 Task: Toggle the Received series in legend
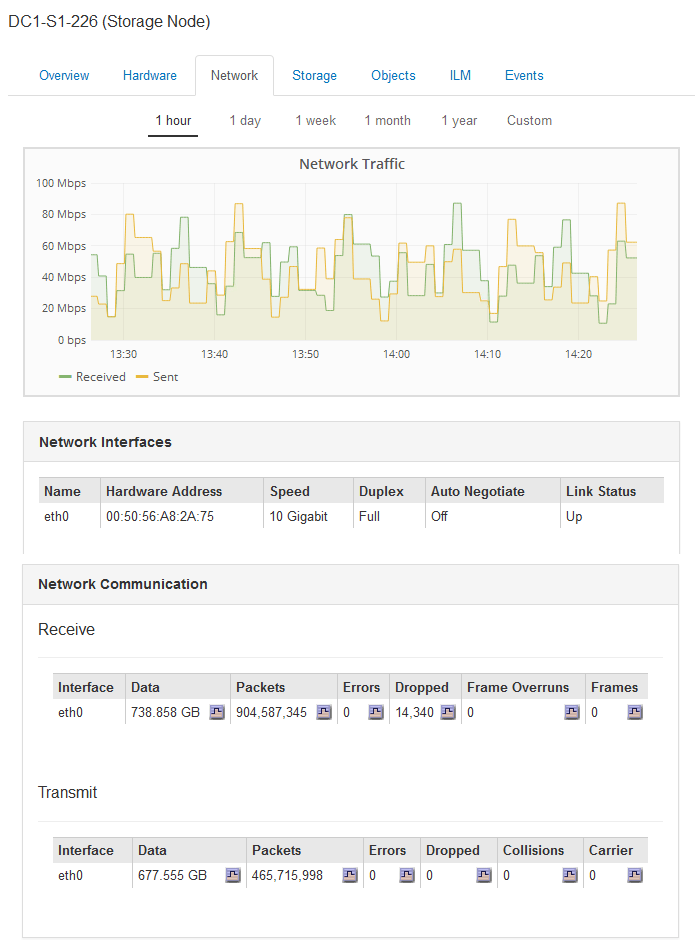[93, 377]
